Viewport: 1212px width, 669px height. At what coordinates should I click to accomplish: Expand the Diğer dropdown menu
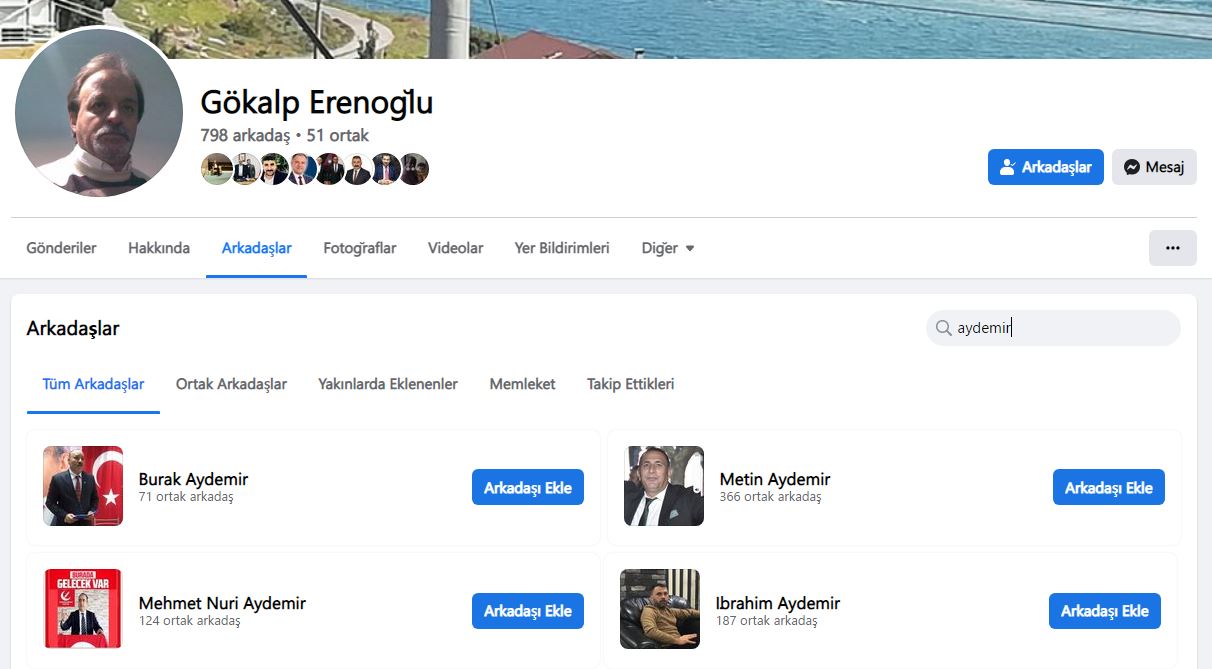point(668,248)
